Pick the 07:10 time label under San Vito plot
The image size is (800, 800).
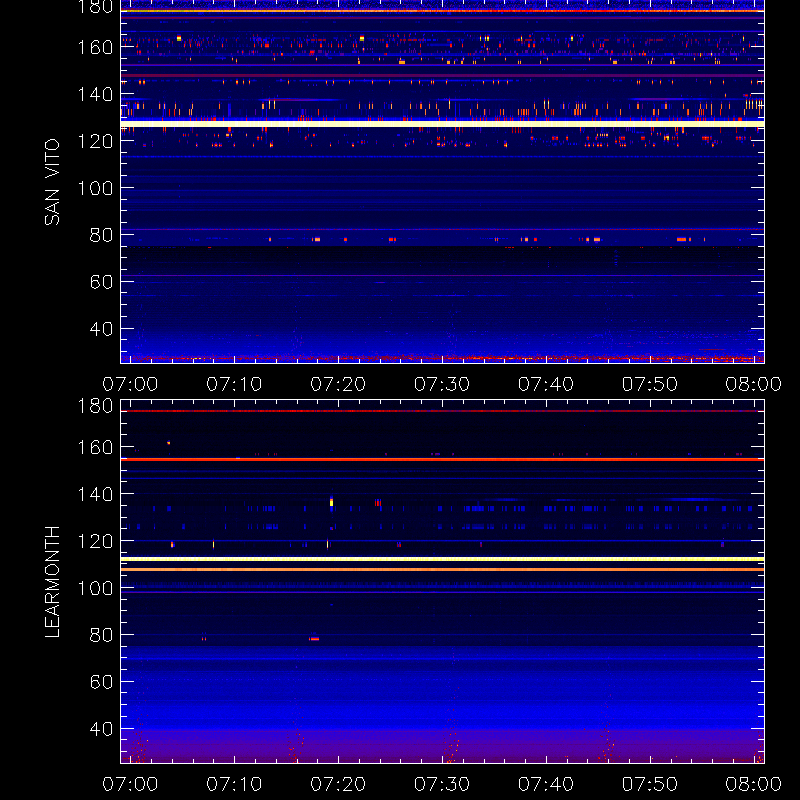pyautogui.click(x=234, y=384)
